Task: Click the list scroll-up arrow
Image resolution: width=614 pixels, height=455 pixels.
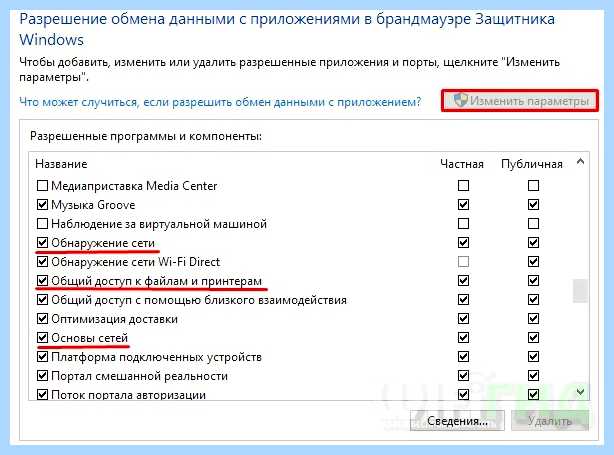Action: [581, 161]
